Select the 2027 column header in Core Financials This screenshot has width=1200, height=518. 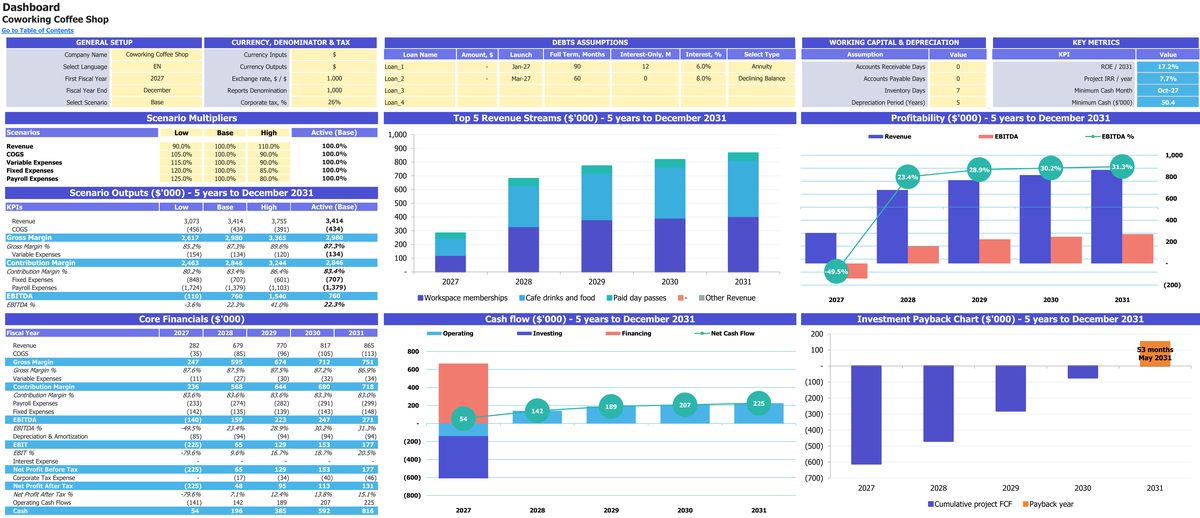tap(181, 332)
